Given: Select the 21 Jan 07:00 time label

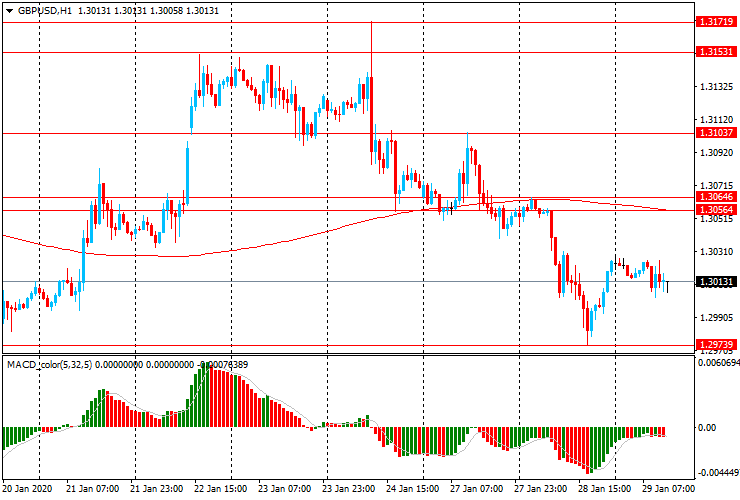Looking at the screenshot, I should 92,489.
